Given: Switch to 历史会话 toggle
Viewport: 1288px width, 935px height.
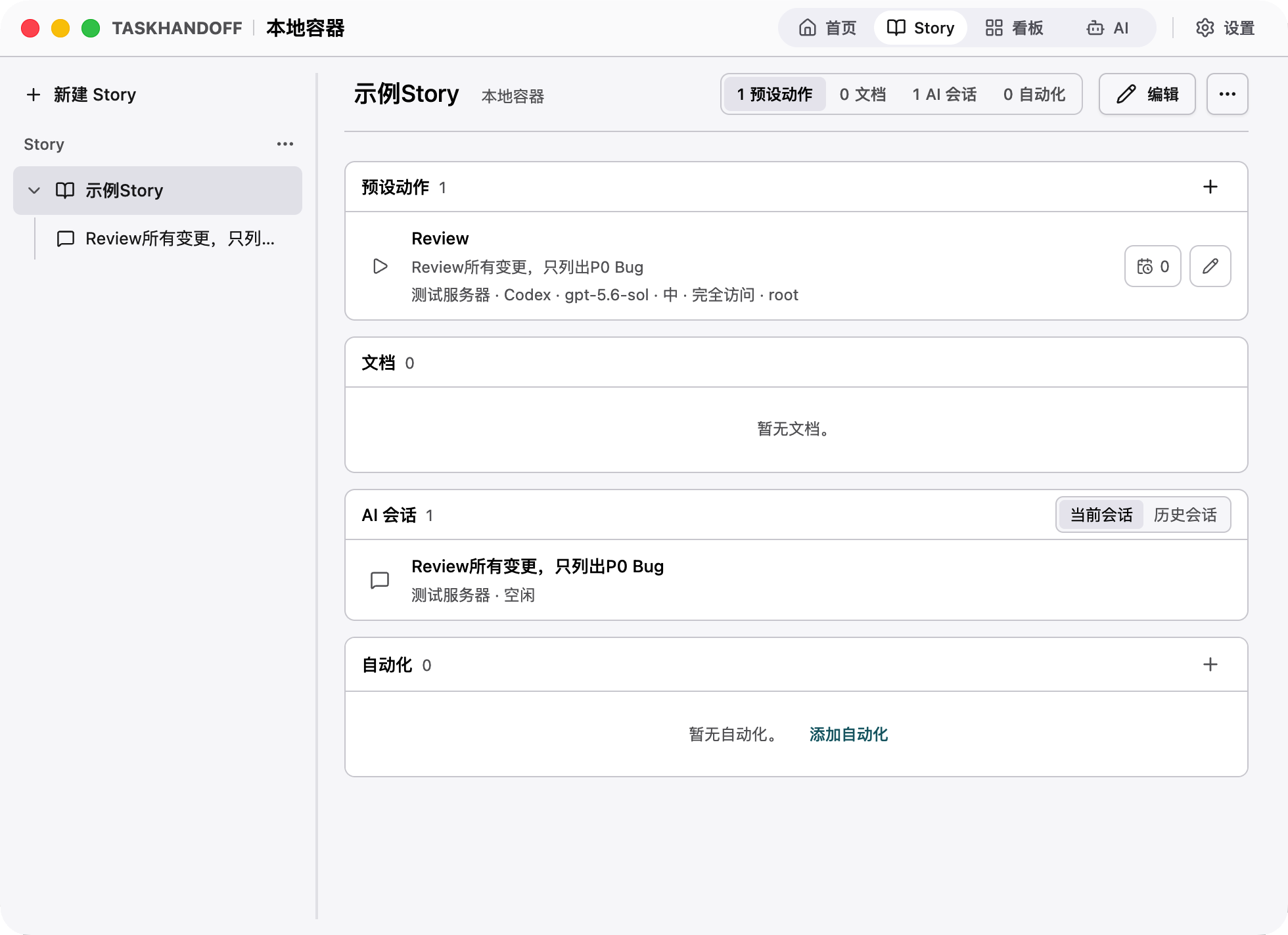Looking at the screenshot, I should tap(1185, 514).
